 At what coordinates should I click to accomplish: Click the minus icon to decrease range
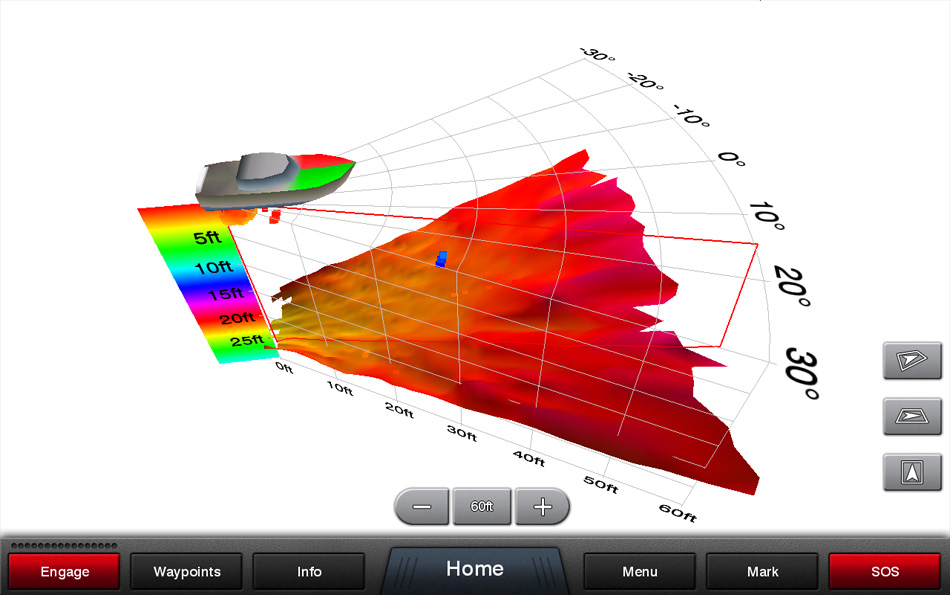[422, 507]
